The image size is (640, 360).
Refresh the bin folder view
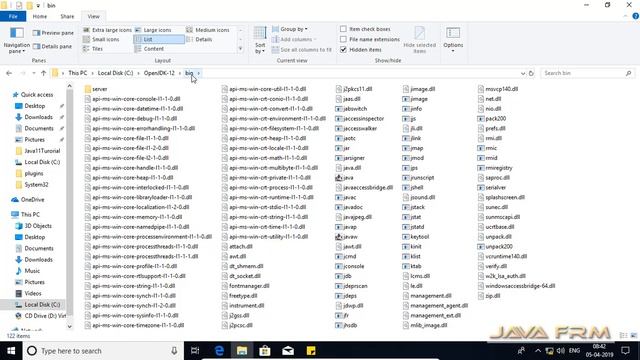click(531, 73)
